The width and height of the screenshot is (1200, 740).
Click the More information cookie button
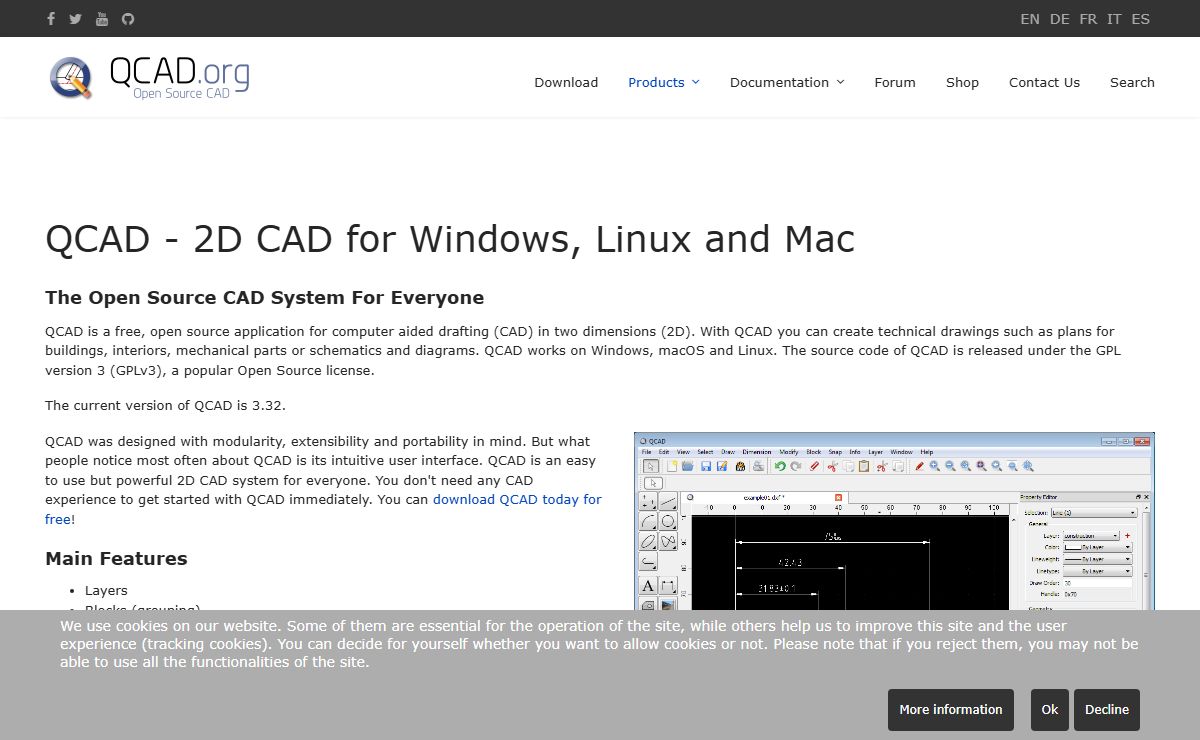pos(951,710)
